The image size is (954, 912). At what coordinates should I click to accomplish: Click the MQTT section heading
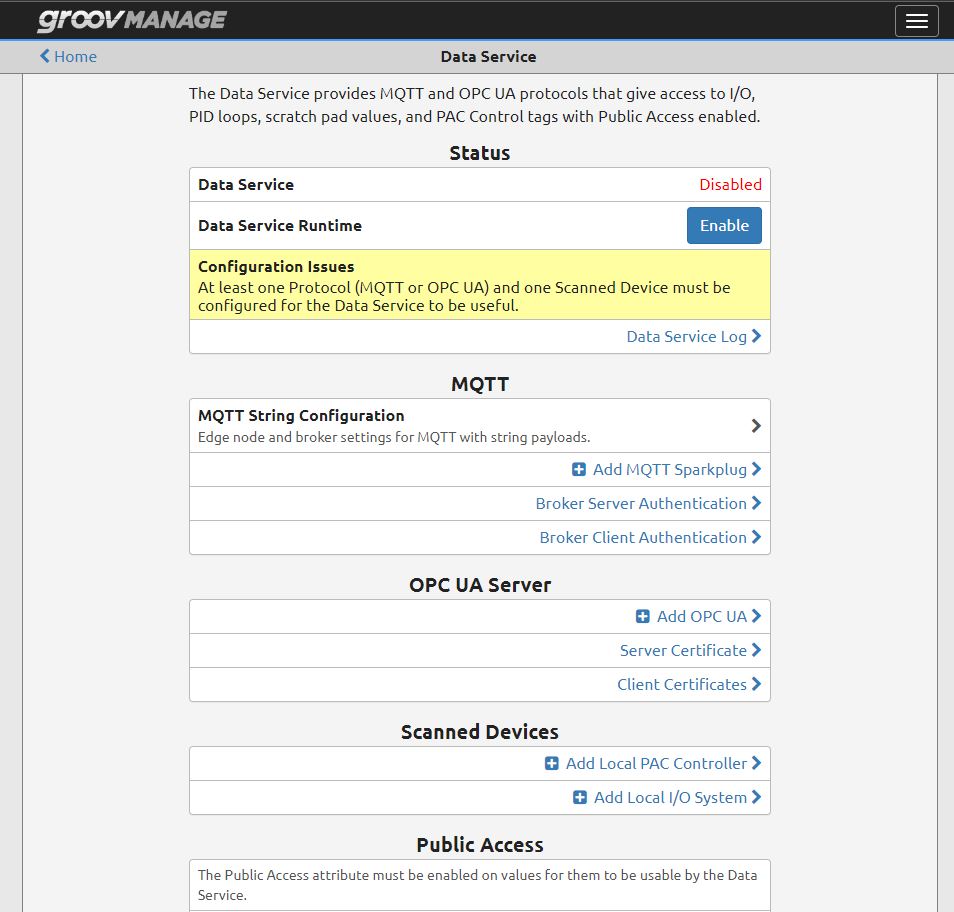pos(479,384)
